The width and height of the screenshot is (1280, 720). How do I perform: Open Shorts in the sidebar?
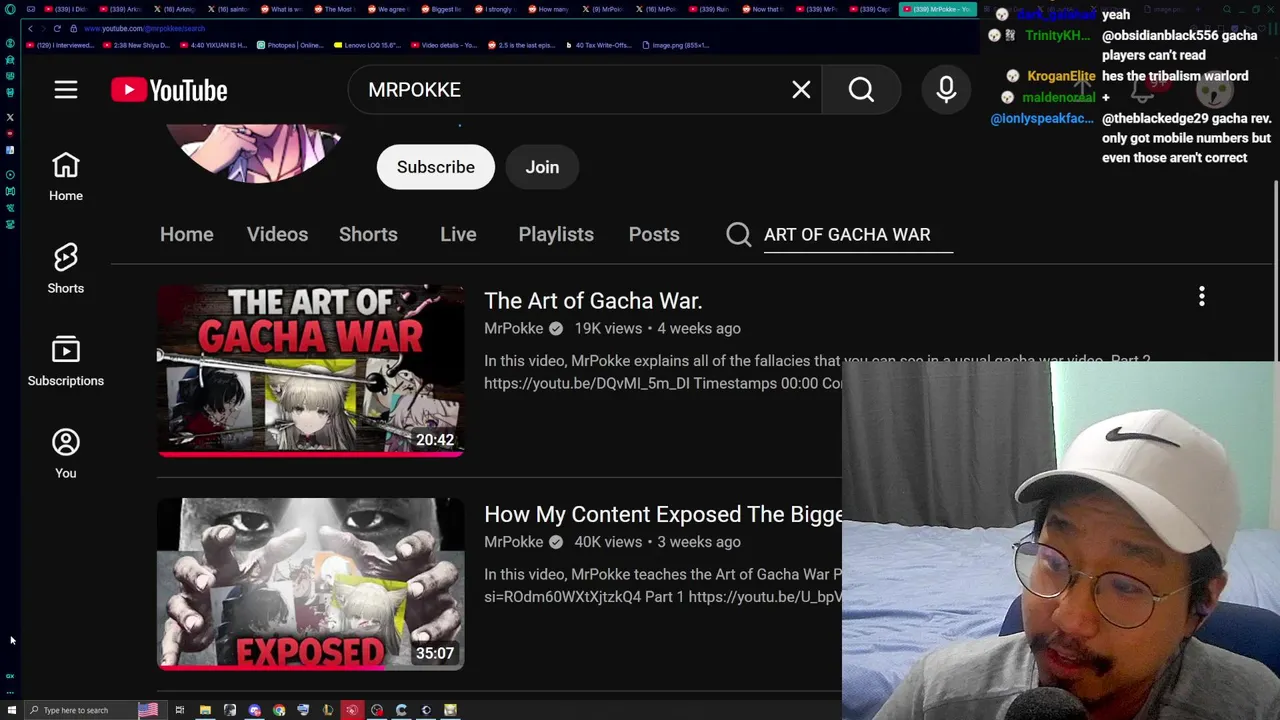click(x=66, y=269)
